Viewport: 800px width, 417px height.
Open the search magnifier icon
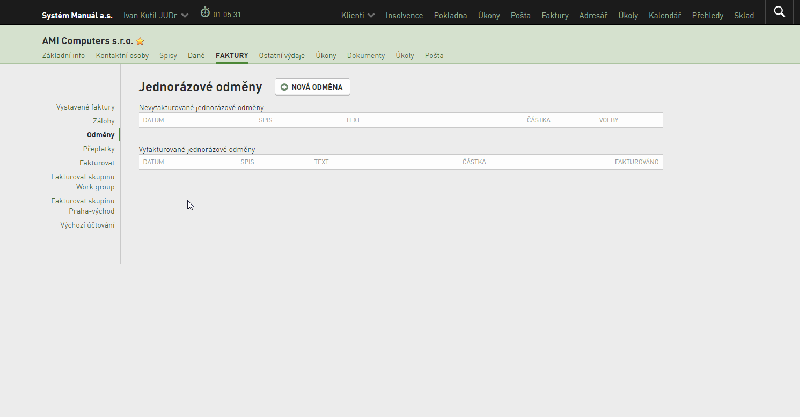pyautogui.click(x=779, y=12)
